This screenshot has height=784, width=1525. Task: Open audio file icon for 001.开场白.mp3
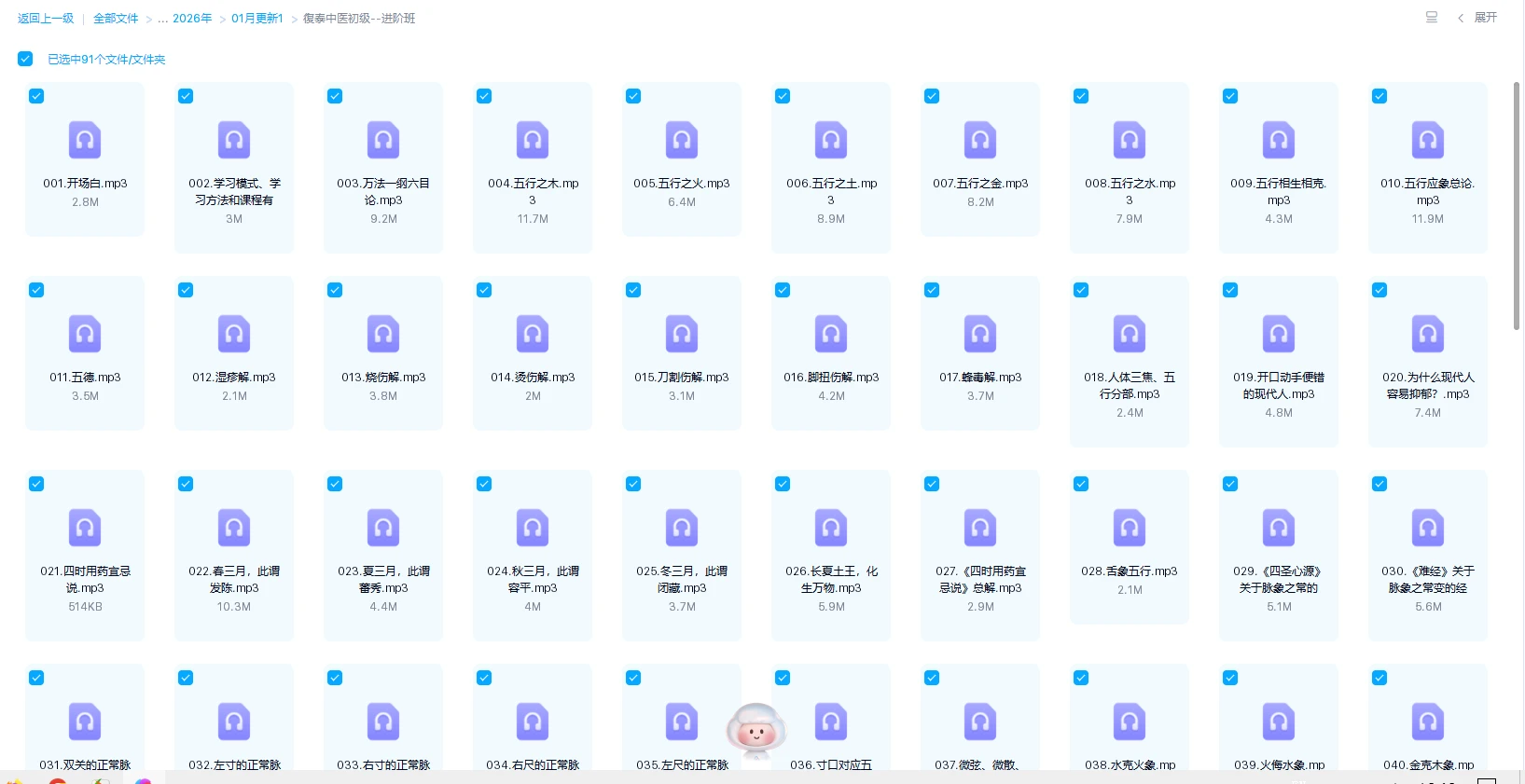(x=85, y=141)
